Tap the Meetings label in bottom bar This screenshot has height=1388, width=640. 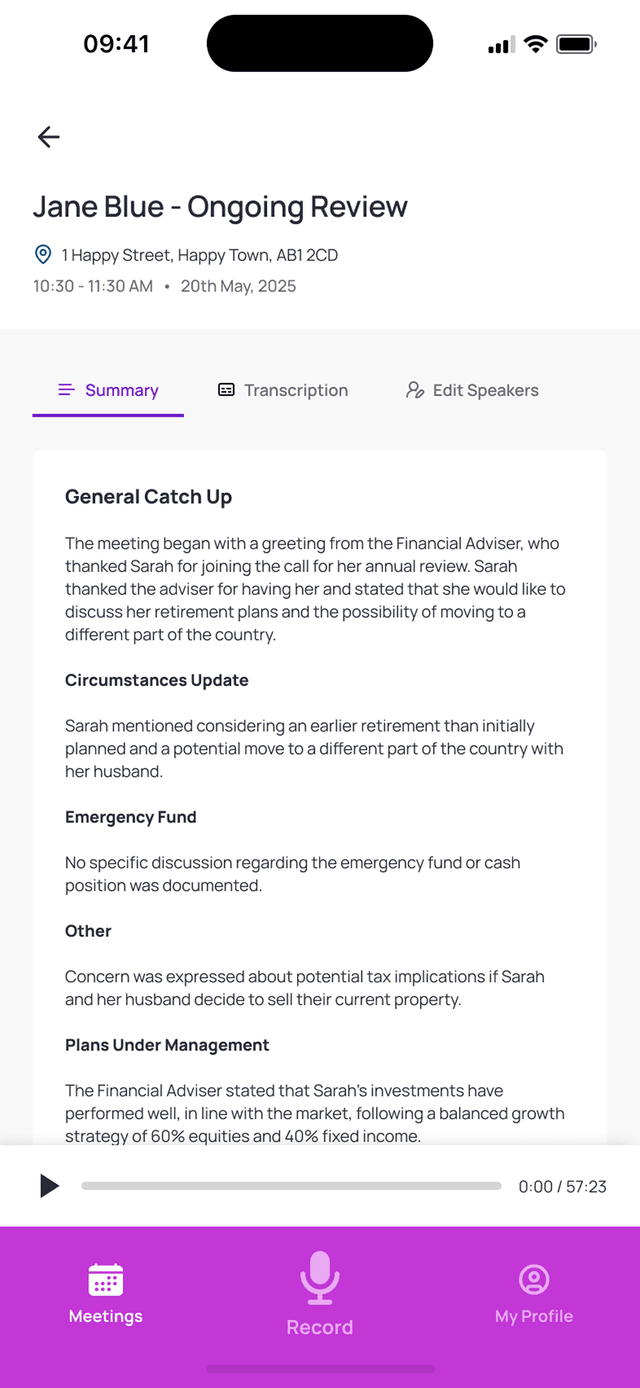105,1316
